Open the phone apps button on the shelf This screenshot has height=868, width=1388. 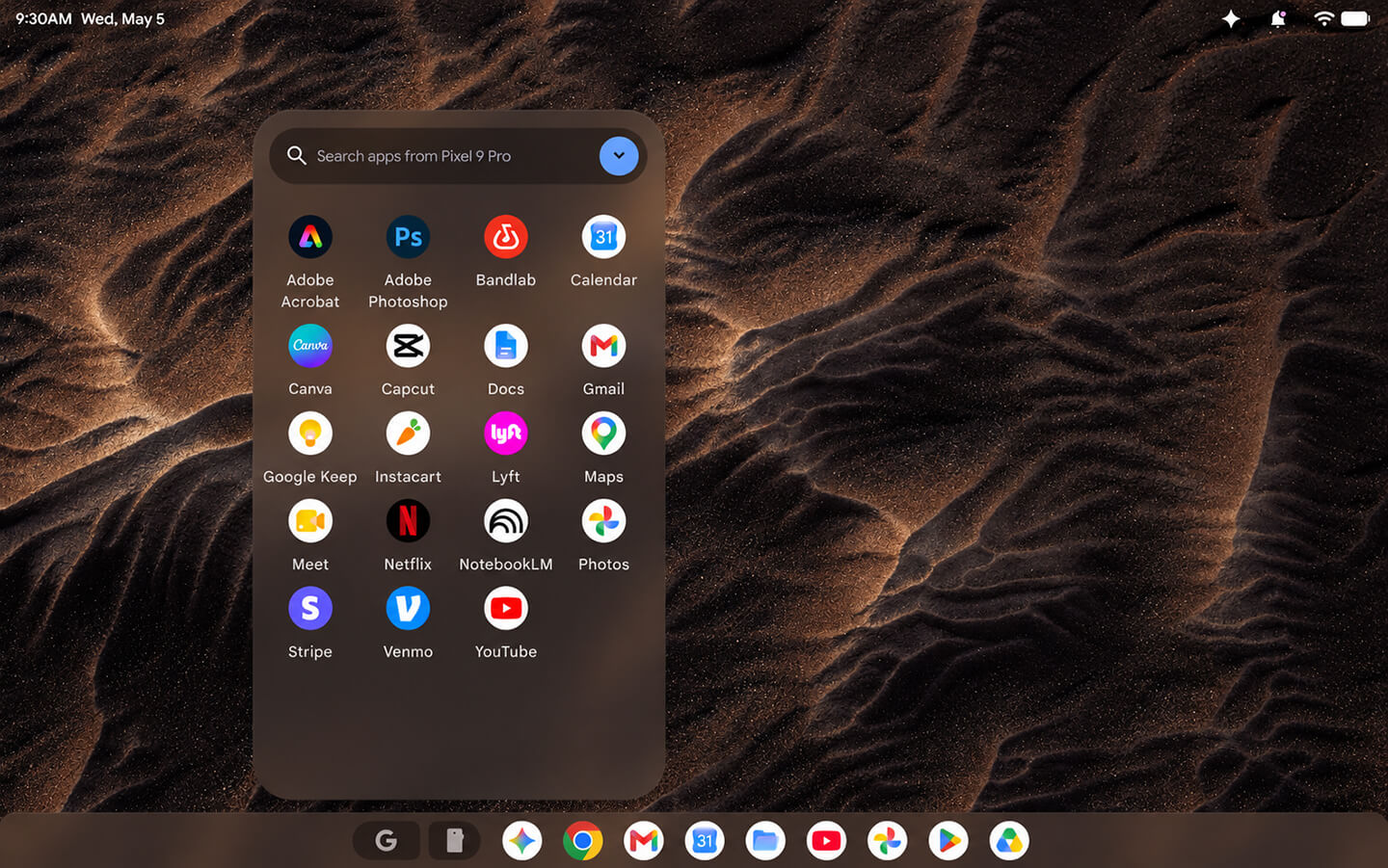coord(455,841)
